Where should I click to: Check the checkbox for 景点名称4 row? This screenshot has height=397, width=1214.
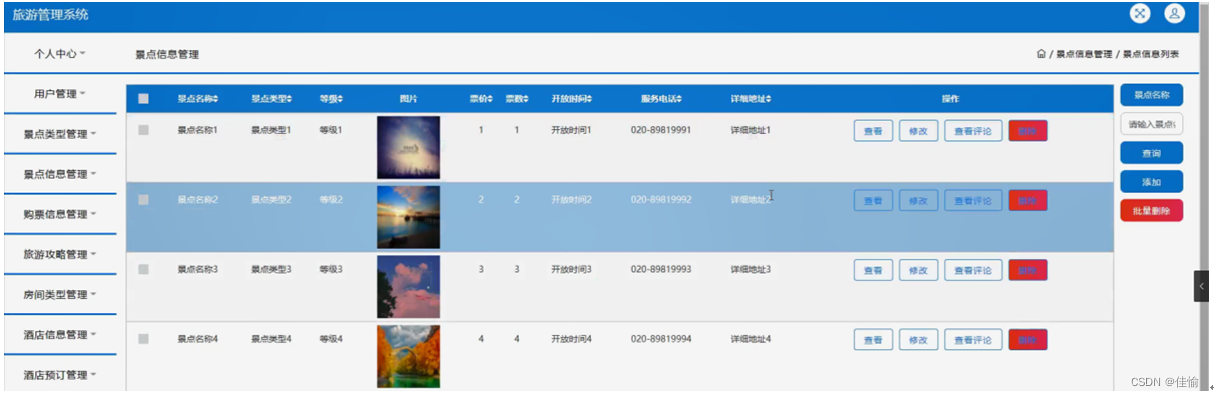click(143, 340)
